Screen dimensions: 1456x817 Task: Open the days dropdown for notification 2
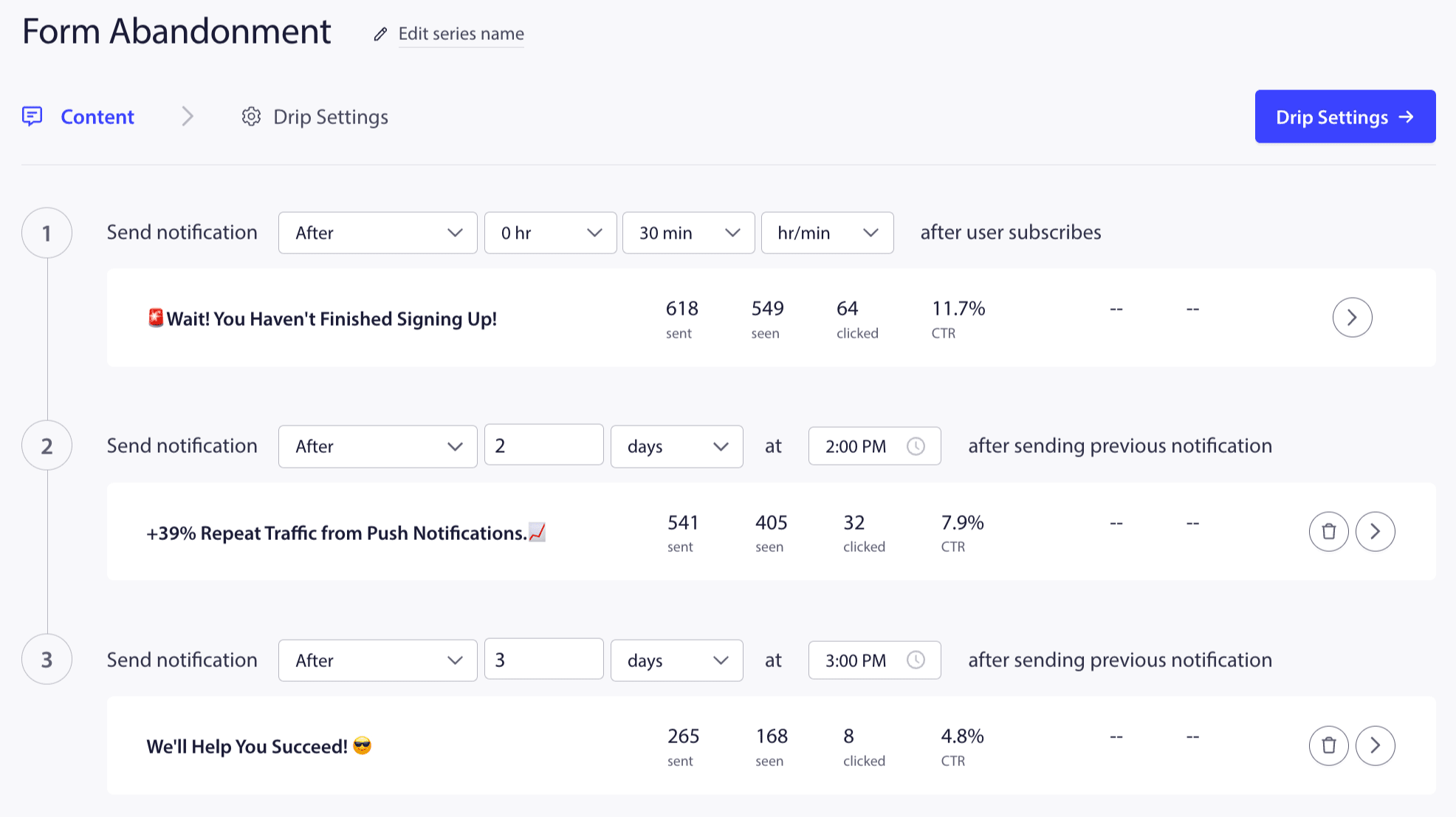tap(676, 446)
